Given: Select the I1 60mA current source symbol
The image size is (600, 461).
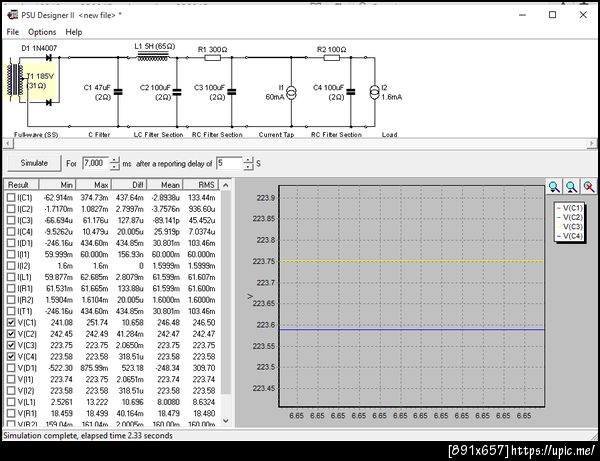Looking at the screenshot, I should click(x=291, y=92).
